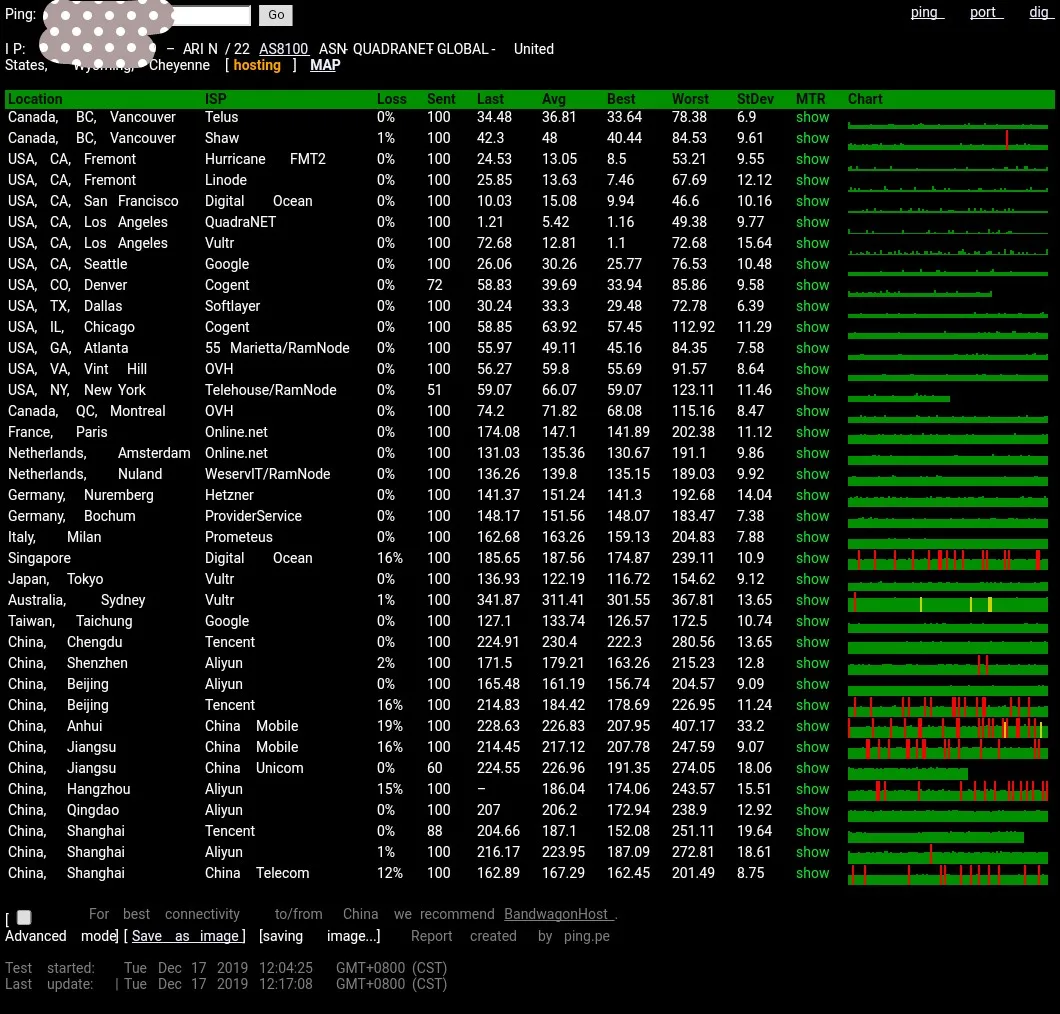Open the port tool link
The height and width of the screenshot is (1014, 1060).
pyautogui.click(x=986, y=12)
